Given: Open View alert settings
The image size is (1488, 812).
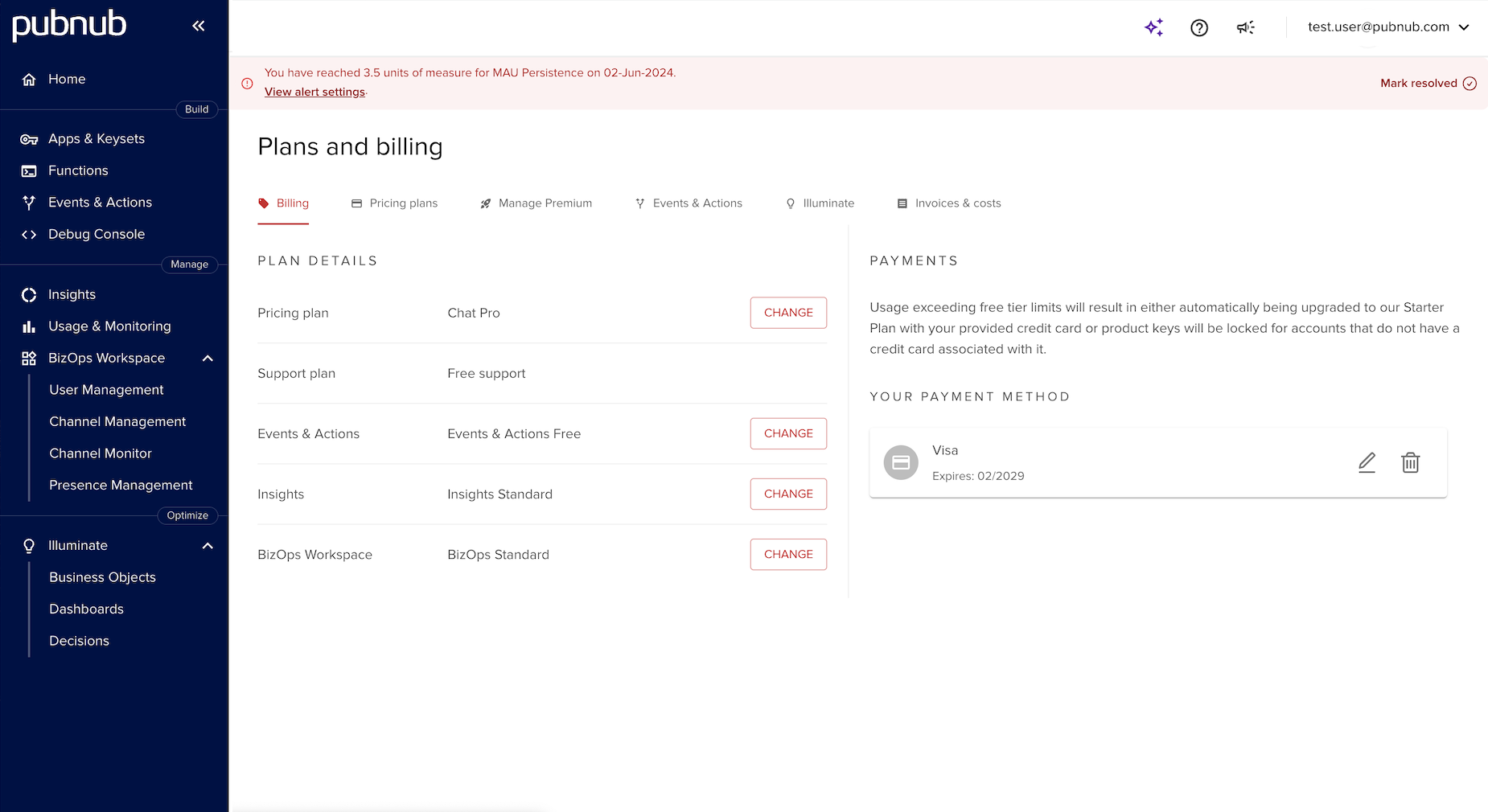Looking at the screenshot, I should click(314, 92).
